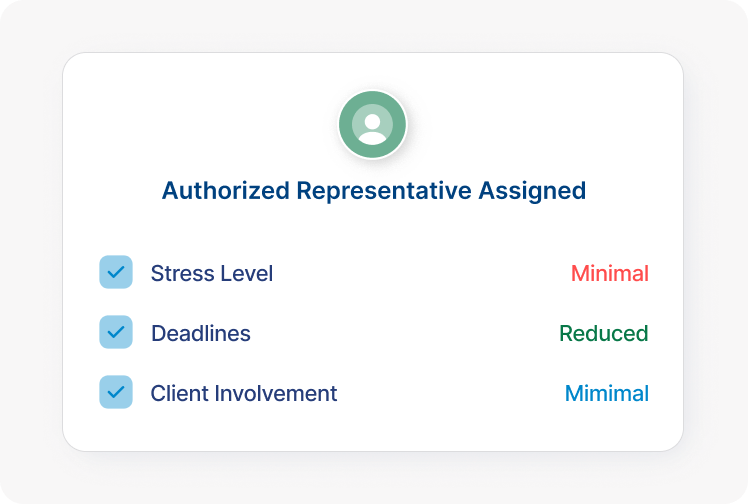Screen dimensions: 748x504
Task: Click the checkmark icon beside Deadlines
Action: pos(116,332)
